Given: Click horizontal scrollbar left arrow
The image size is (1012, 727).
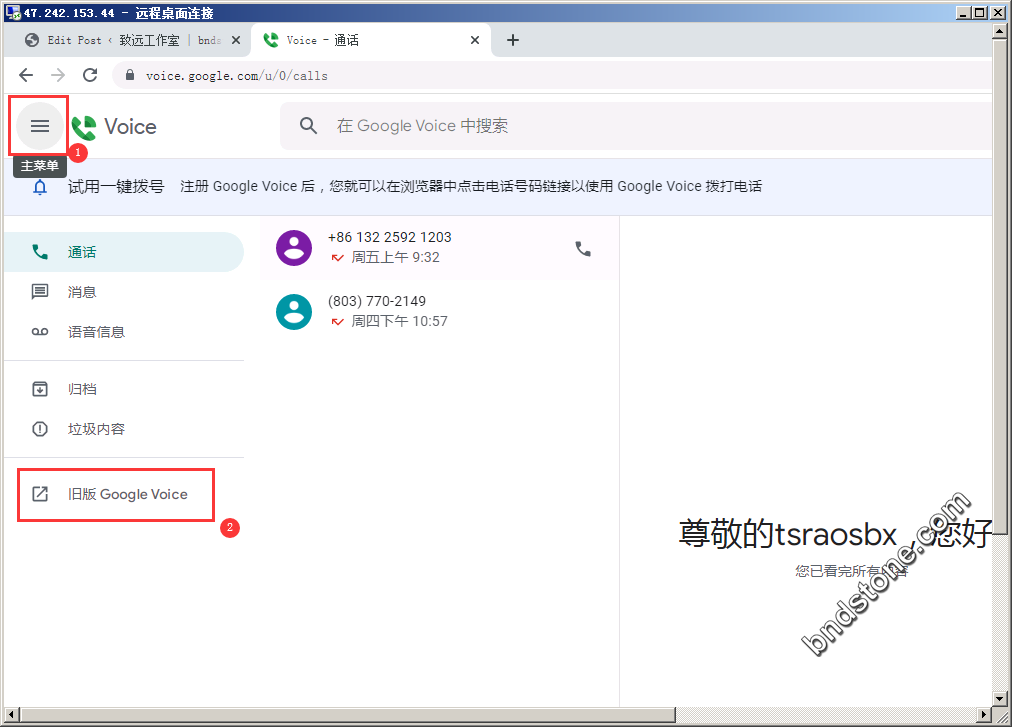Looking at the screenshot, I should pyautogui.click(x=12, y=715).
